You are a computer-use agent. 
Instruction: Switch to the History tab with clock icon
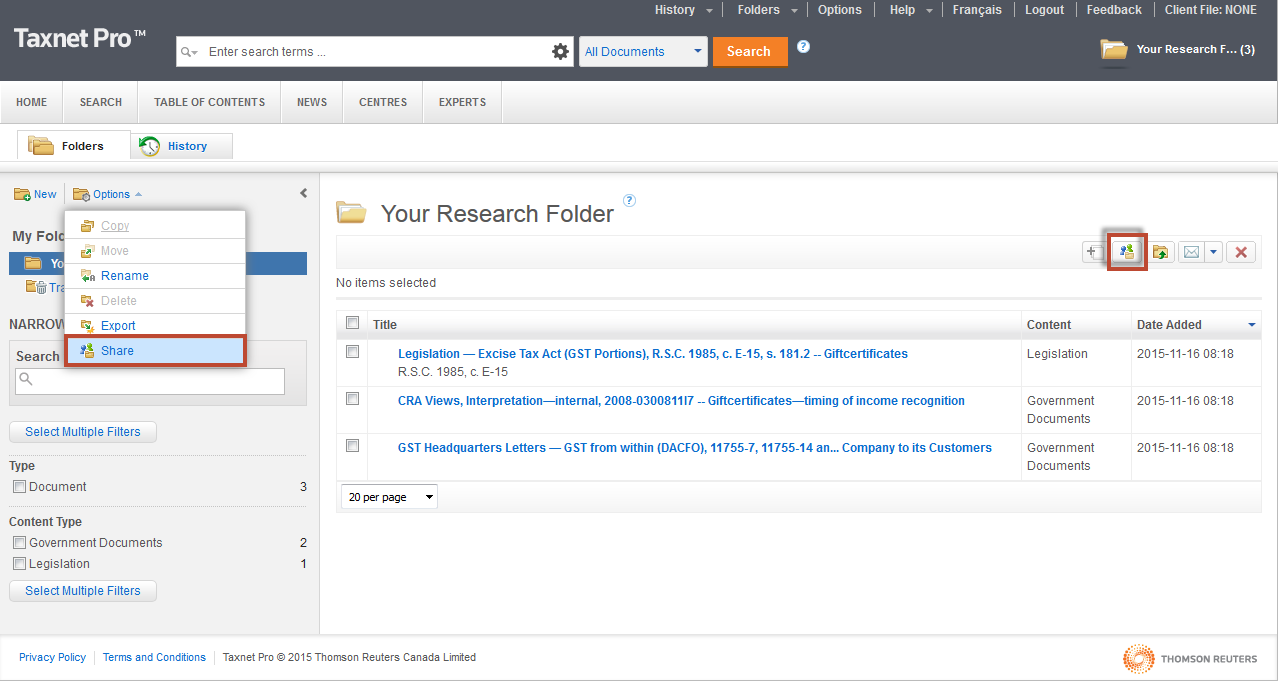pos(182,146)
